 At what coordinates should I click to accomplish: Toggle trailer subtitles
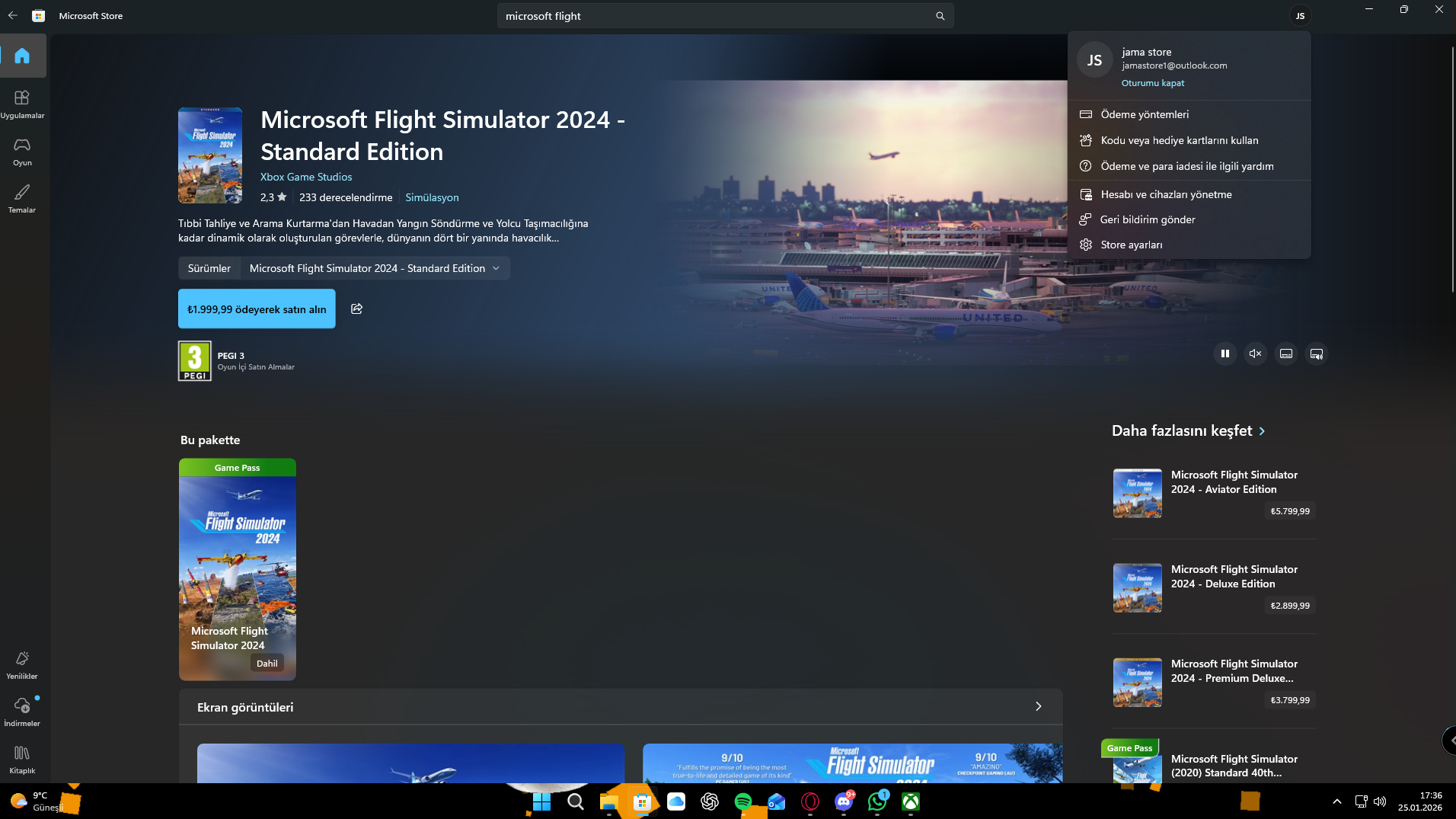click(x=1286, y=354)
